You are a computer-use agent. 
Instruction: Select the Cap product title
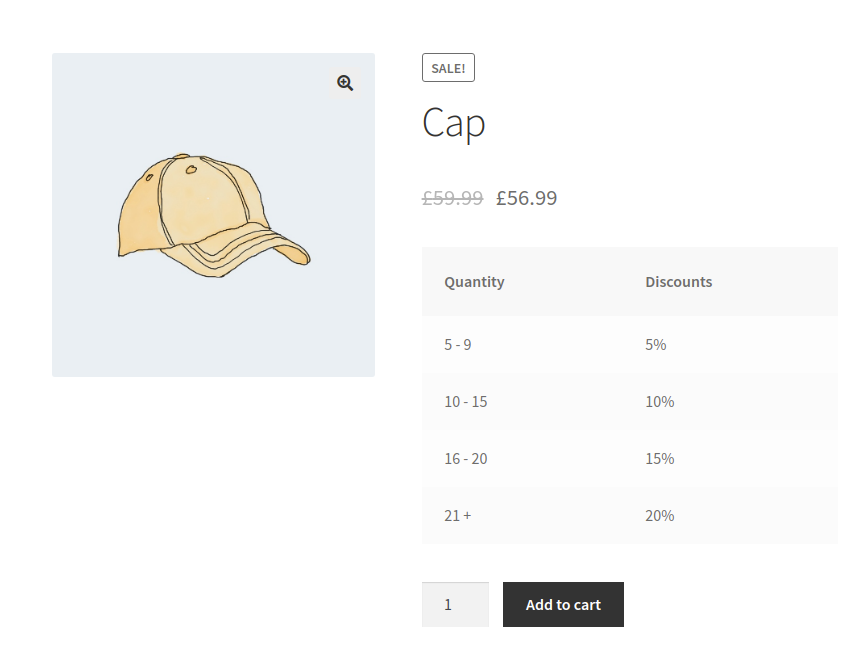453,123
